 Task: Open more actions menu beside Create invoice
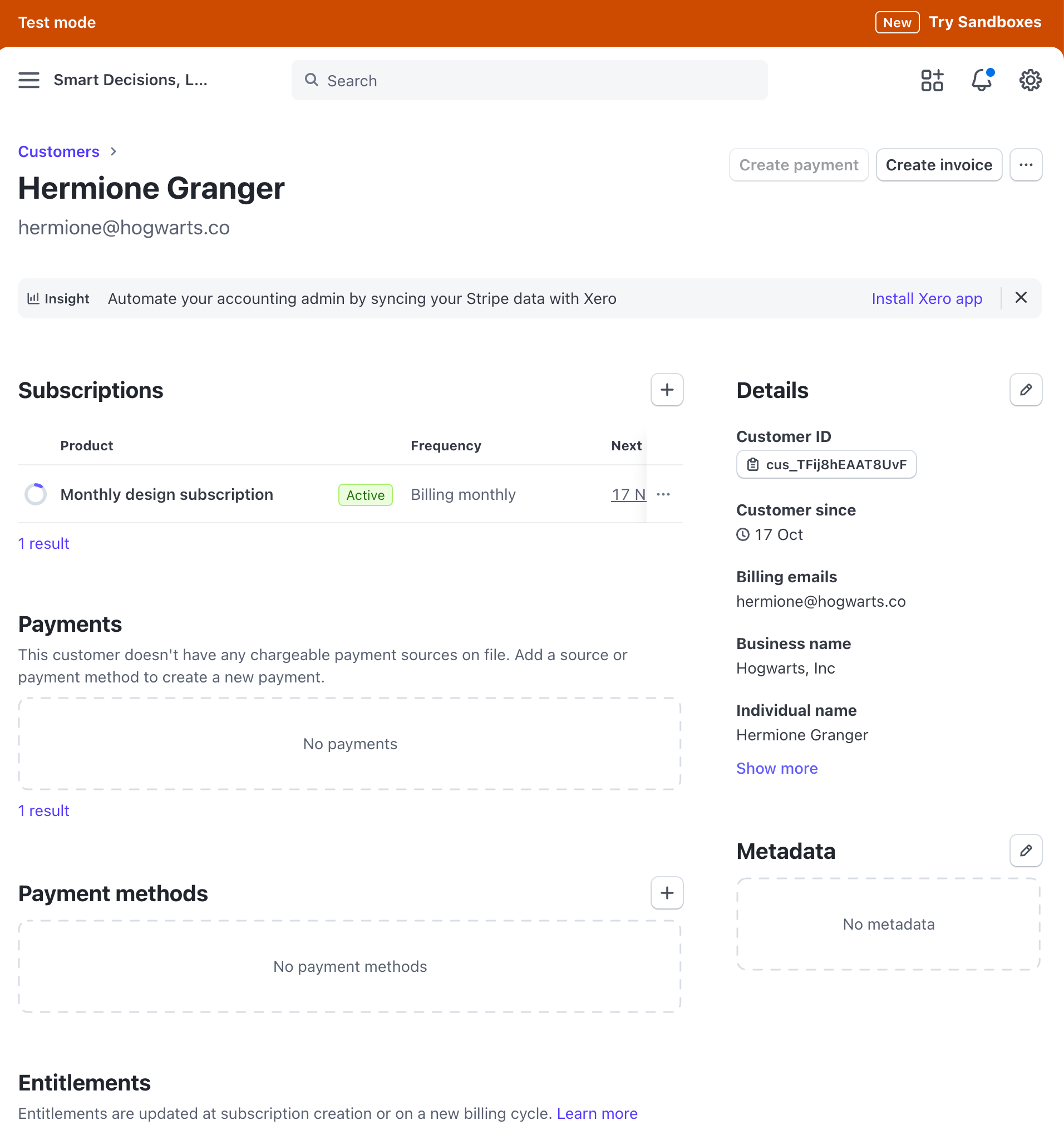pyautogui.click(x=1026, y=165)
